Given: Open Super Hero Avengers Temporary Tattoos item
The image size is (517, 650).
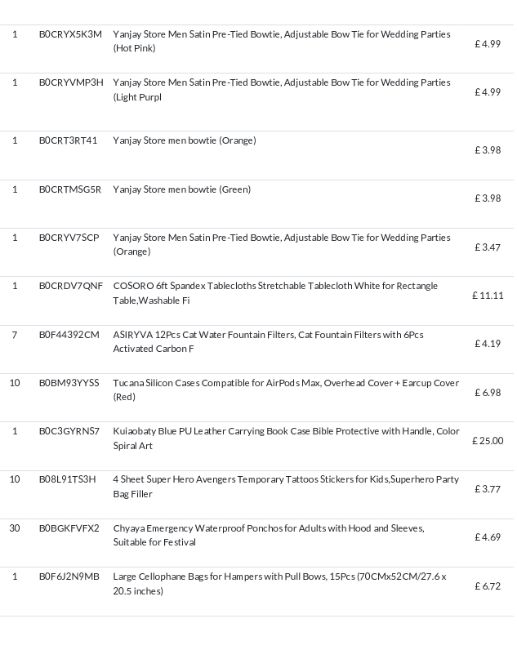Looking at the screenshot, I should click(286, 487).
